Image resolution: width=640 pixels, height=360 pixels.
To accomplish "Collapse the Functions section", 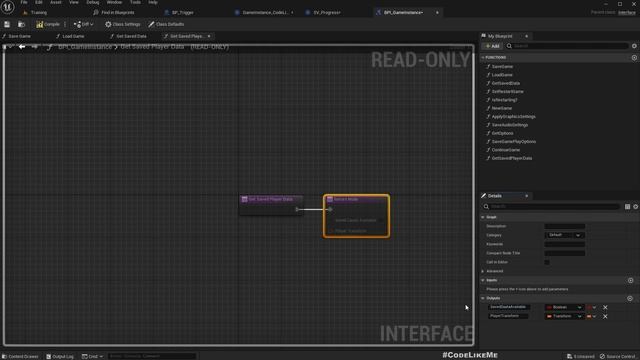I will tap(483, 58).
